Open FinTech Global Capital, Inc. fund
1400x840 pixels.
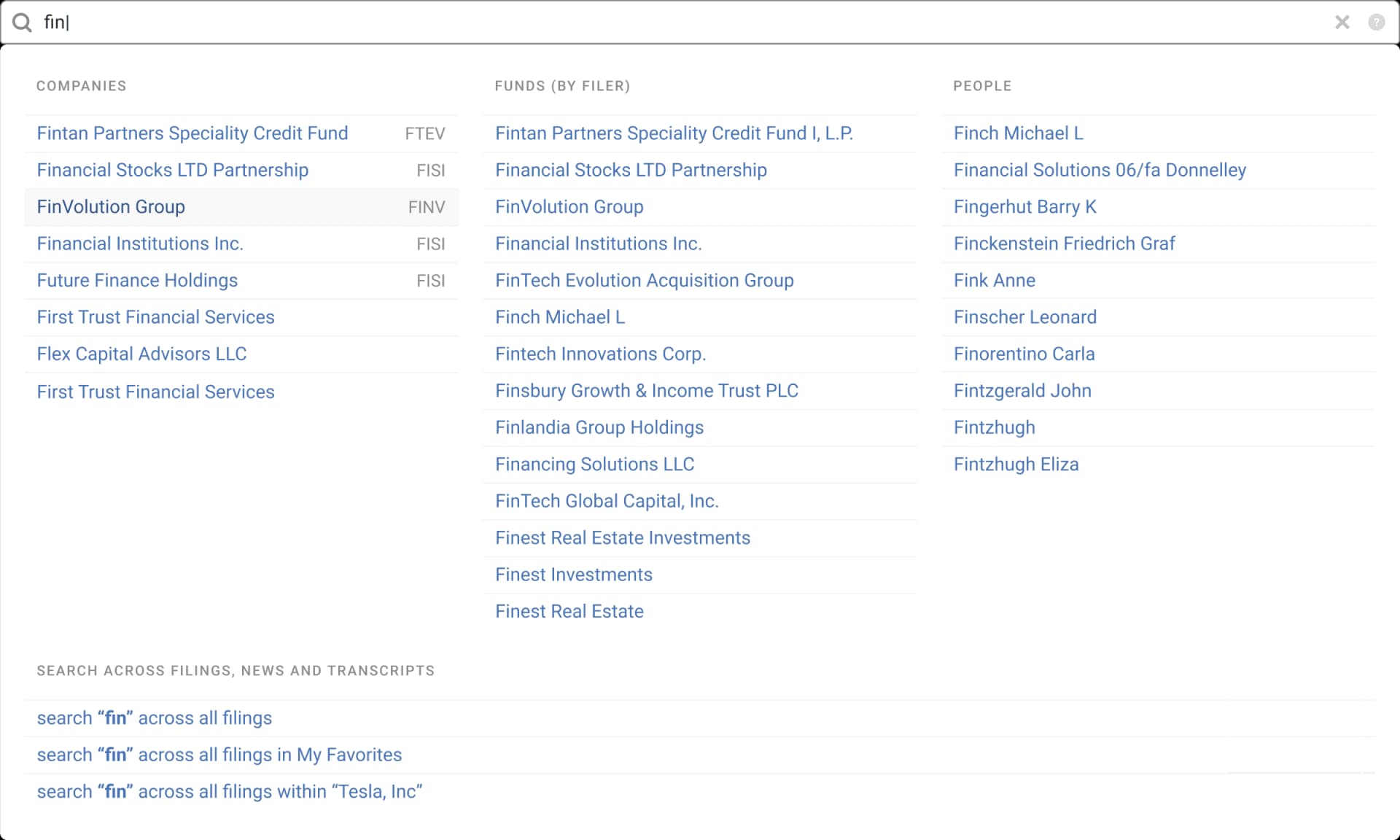click(607, 501)
